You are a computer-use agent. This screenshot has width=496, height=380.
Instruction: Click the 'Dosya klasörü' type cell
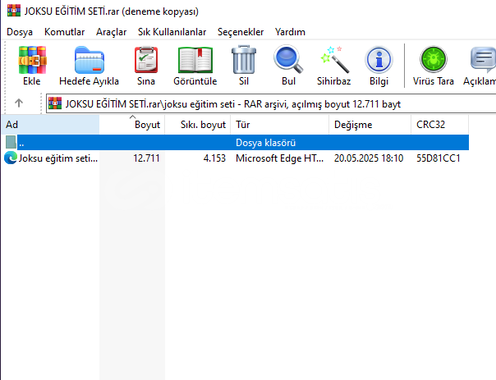(266, 143)
